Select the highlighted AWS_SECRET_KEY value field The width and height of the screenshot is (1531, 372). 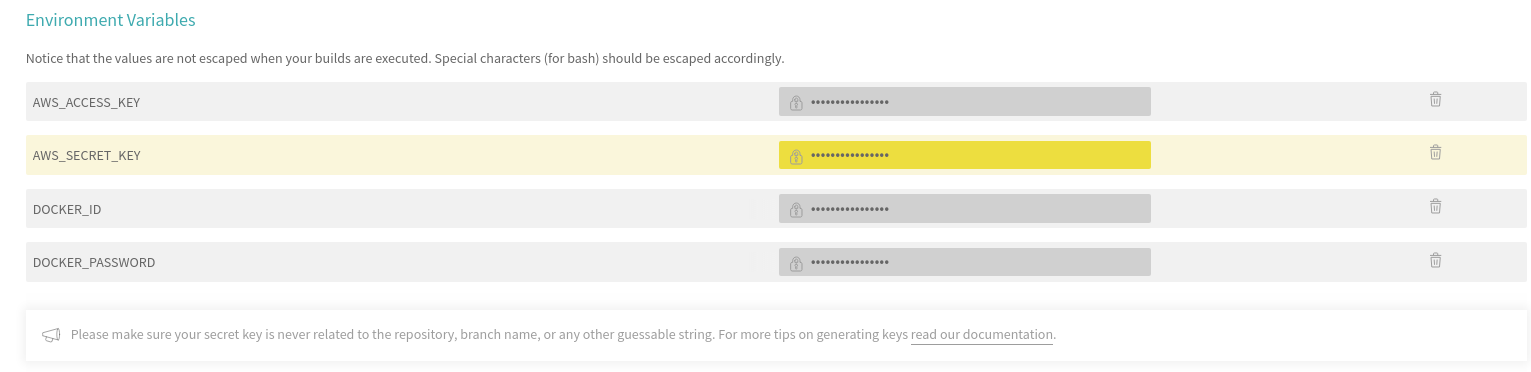964,155
